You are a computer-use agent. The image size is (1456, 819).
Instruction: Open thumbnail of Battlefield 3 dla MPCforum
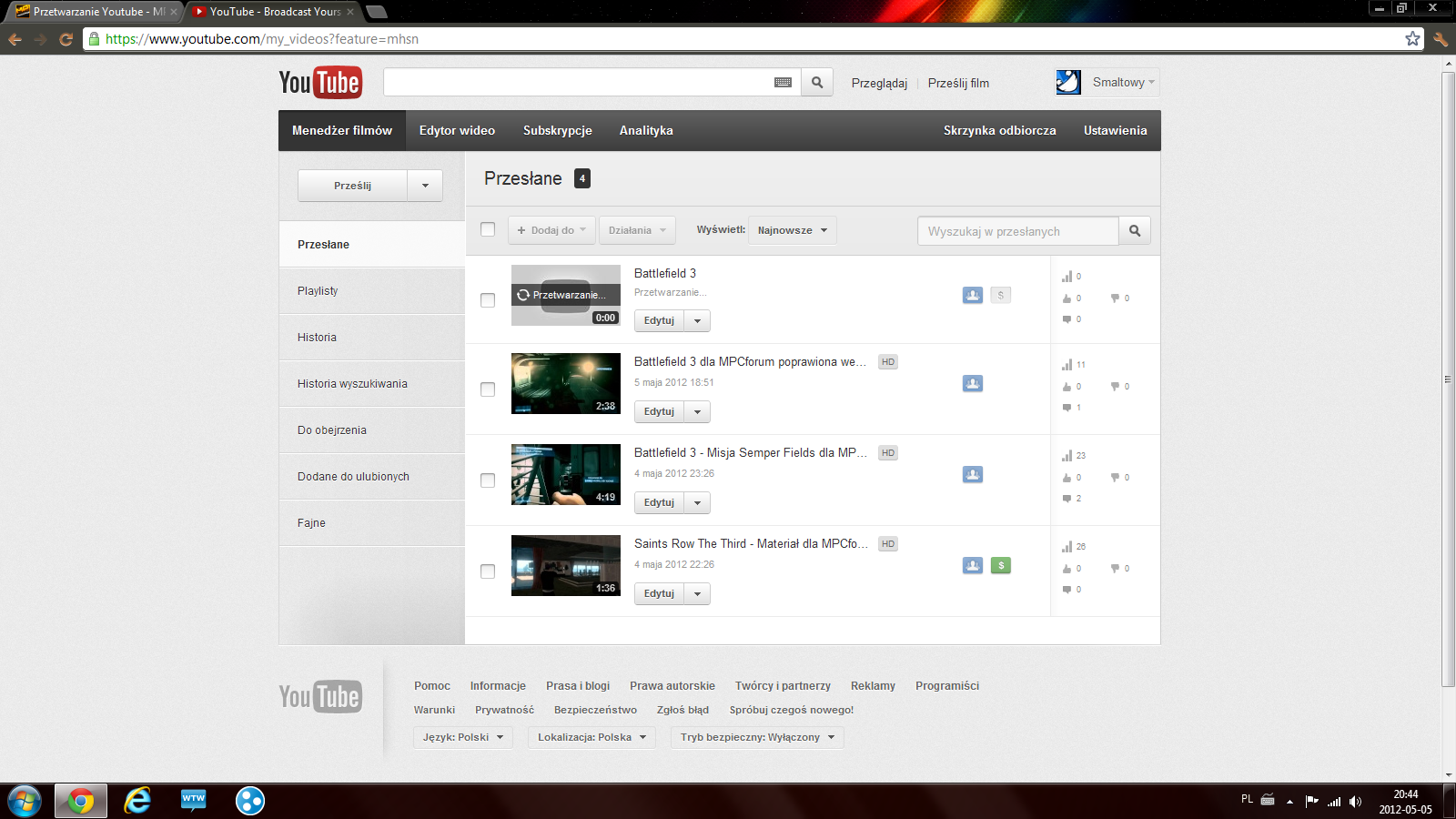tap(566, 383)
